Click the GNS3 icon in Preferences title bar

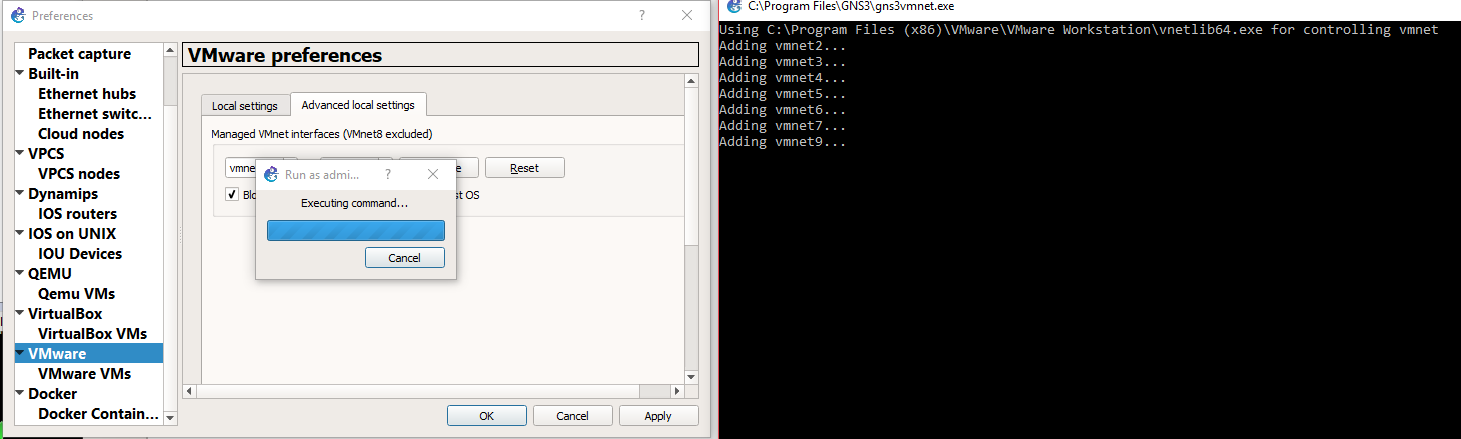pos(17,16)
